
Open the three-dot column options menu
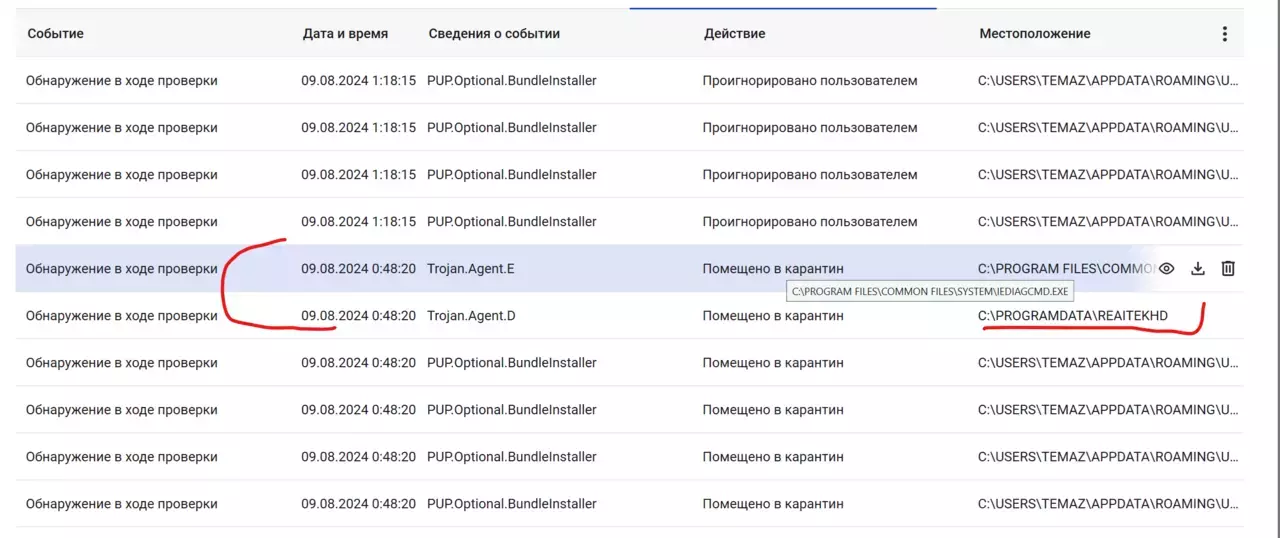1224,34
